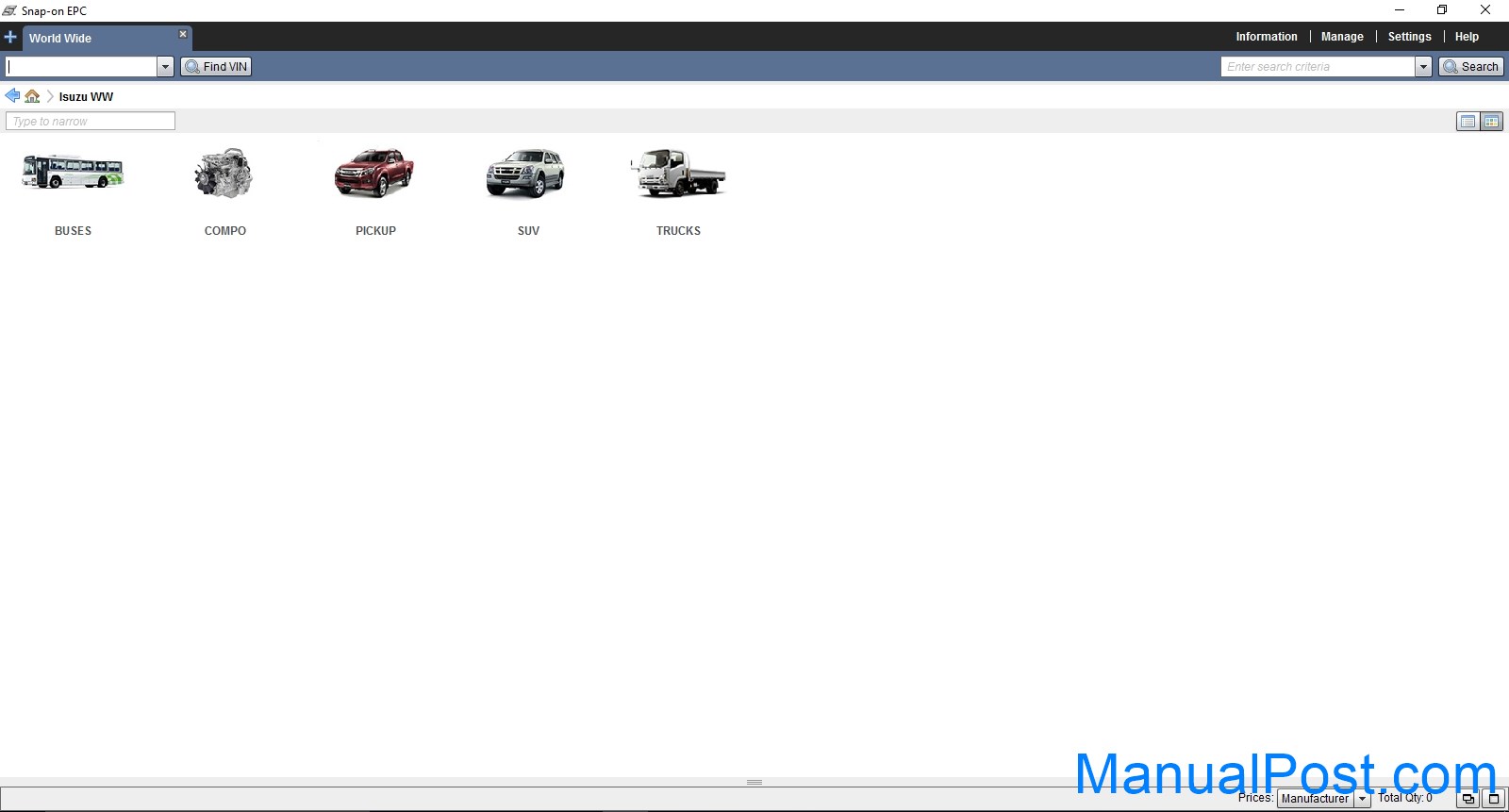Click the COMPO label
Screen dimensions: 1509x812
tap(225, 231)
